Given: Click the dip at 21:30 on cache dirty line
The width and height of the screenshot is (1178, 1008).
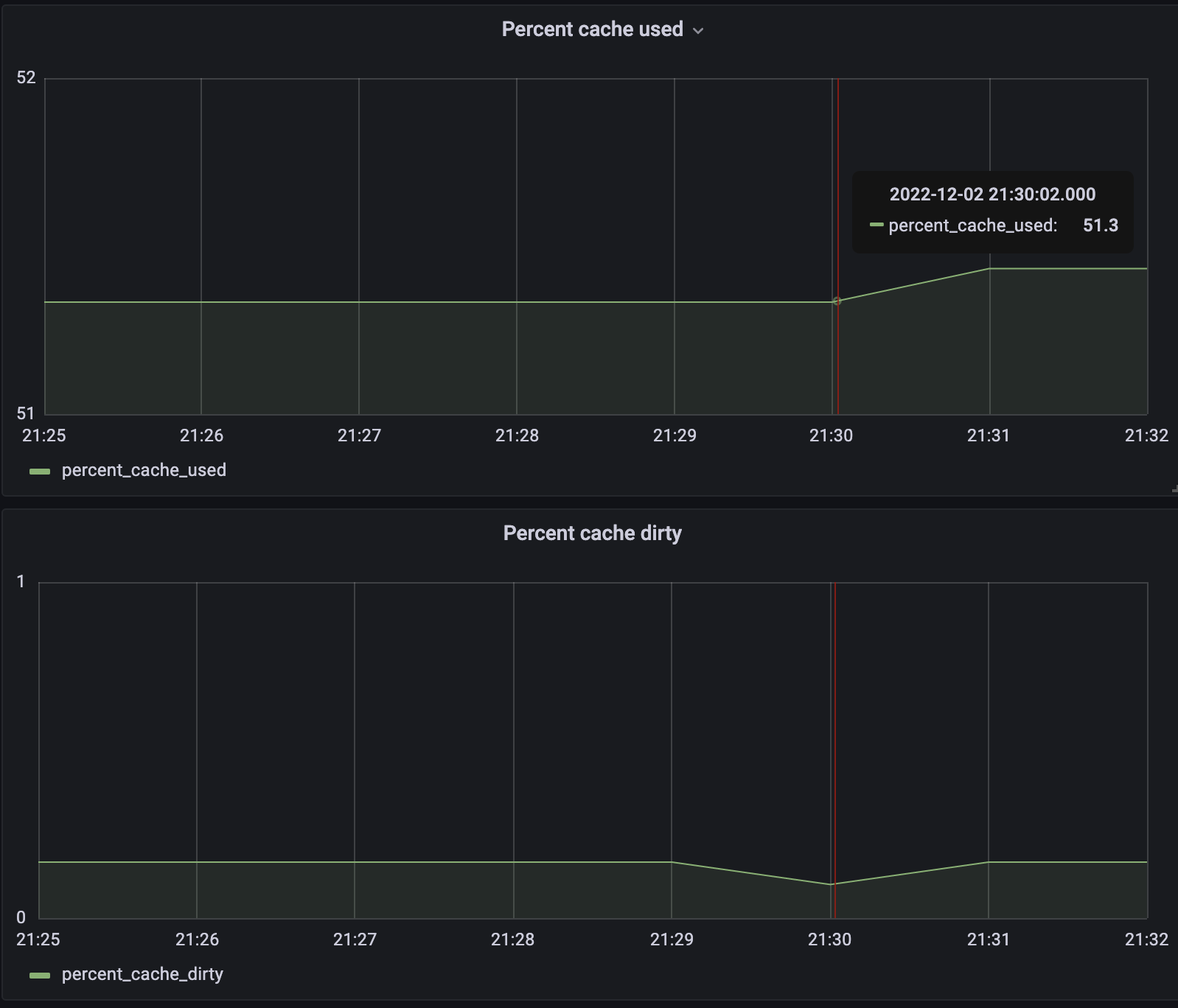Looking at the screenshot, I should point(832,883).
